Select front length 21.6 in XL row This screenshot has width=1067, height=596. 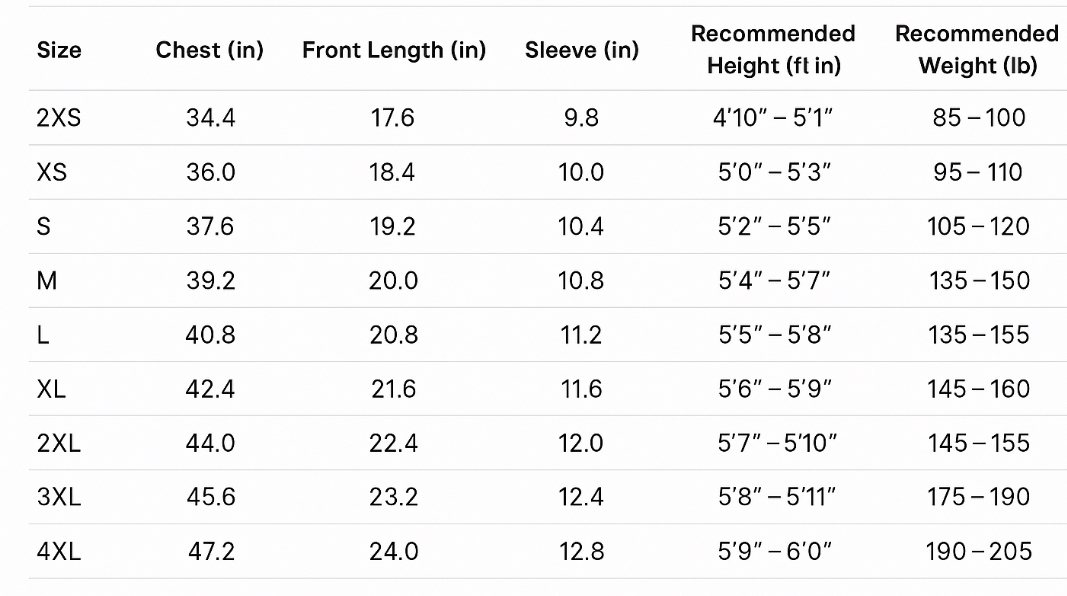[393, 389]
